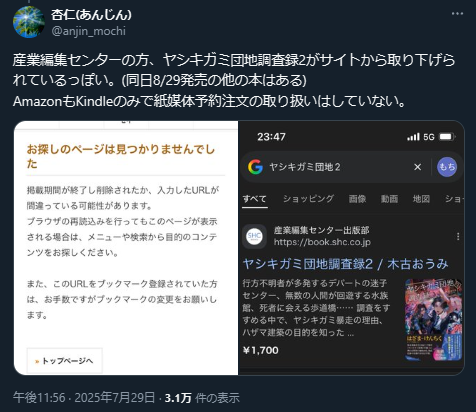Viewport: 476px width, 412px height.
Task: Open the search result's vertical dots menu
Action: coord(458,236)
